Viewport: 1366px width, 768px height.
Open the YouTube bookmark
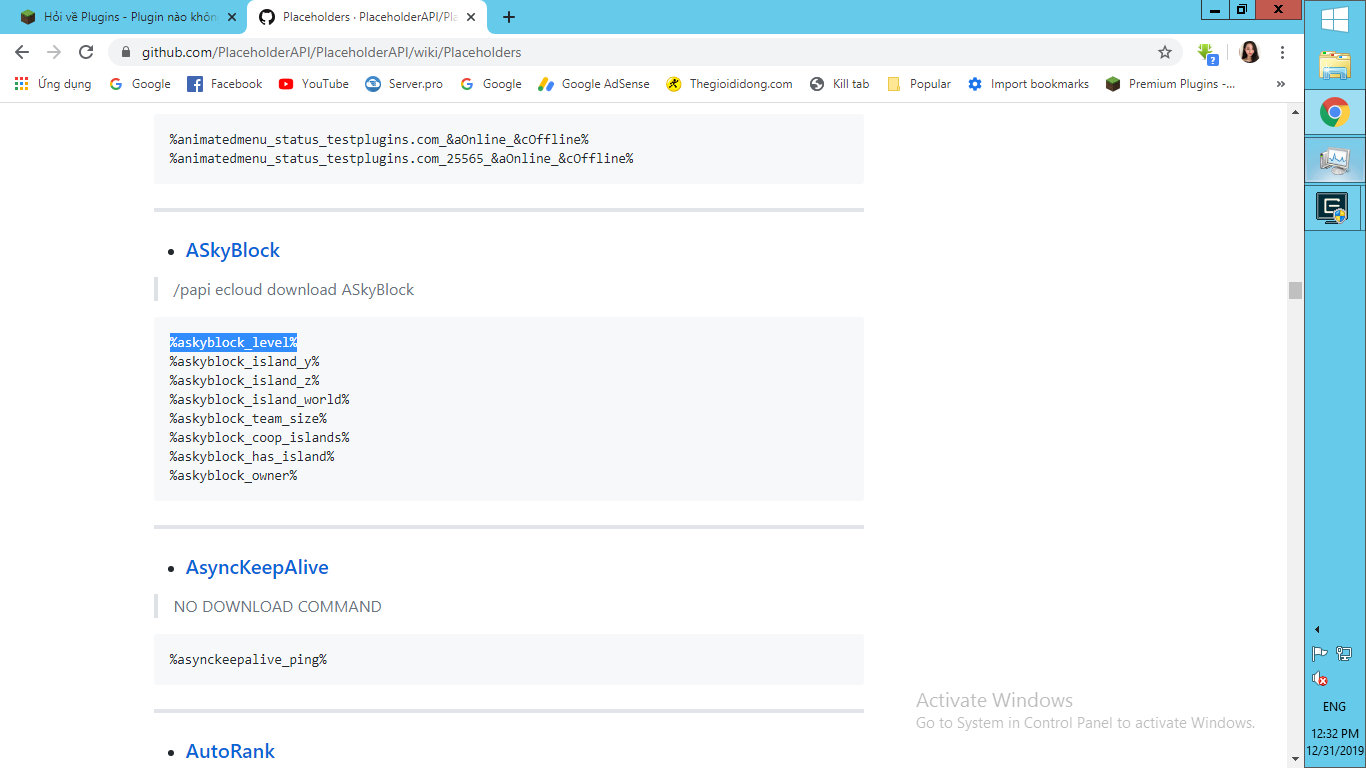click(x=314, y=84)
